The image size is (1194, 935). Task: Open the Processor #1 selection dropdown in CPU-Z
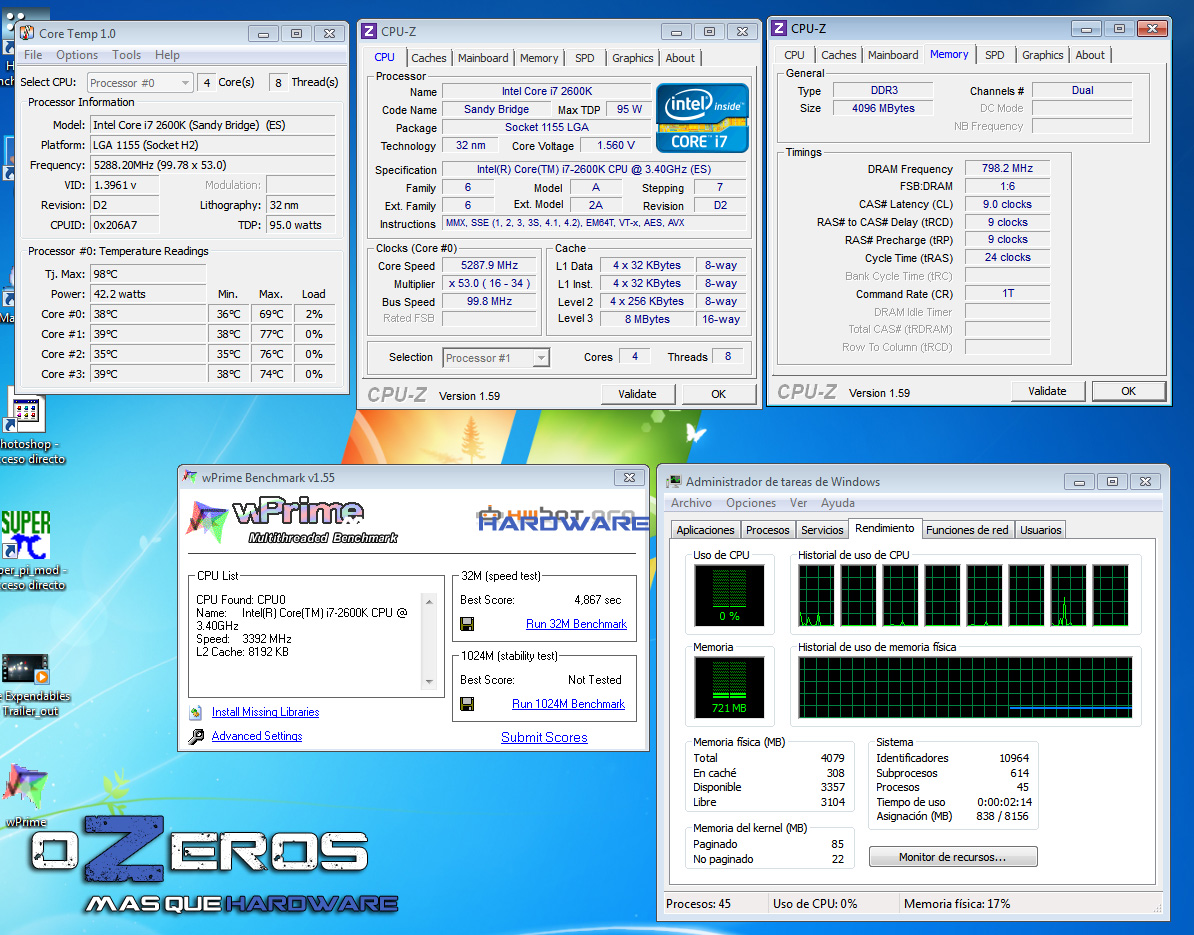point(496,358)
